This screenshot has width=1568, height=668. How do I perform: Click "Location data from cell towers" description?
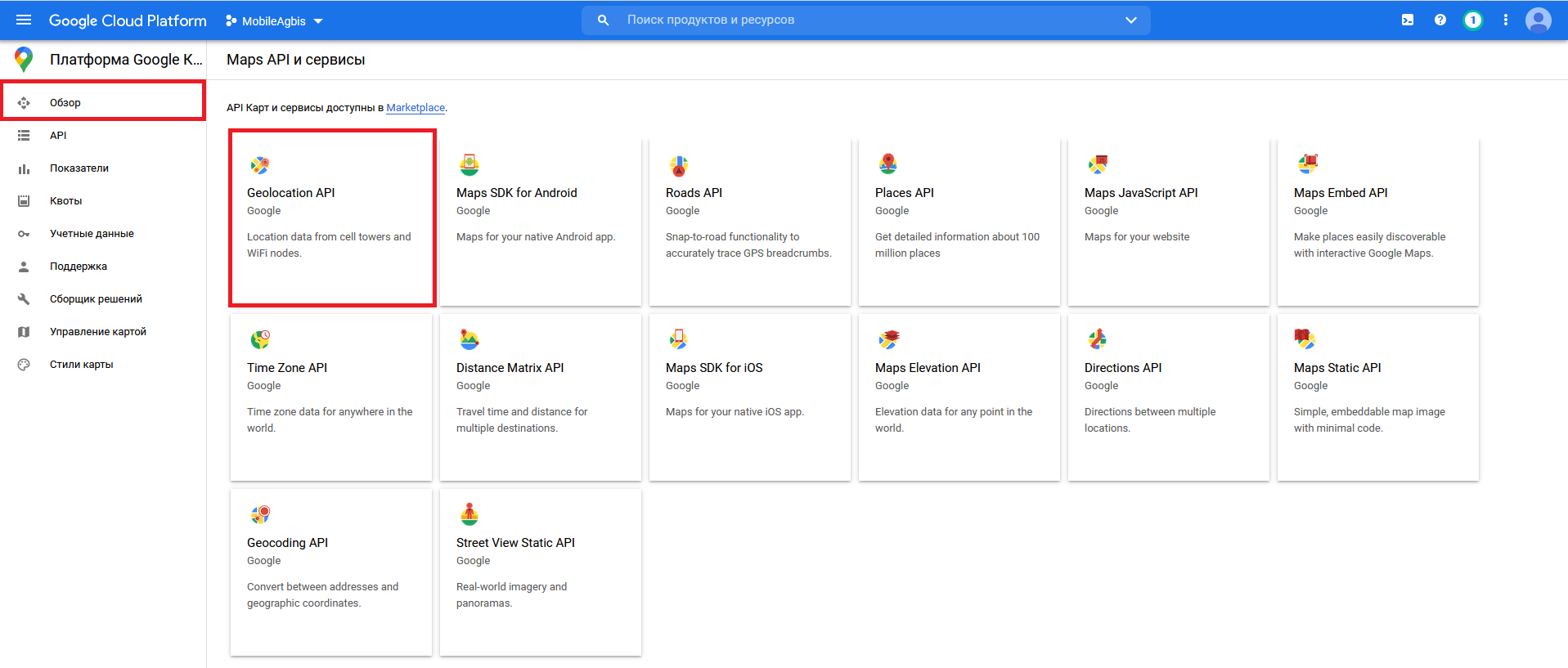329,245
